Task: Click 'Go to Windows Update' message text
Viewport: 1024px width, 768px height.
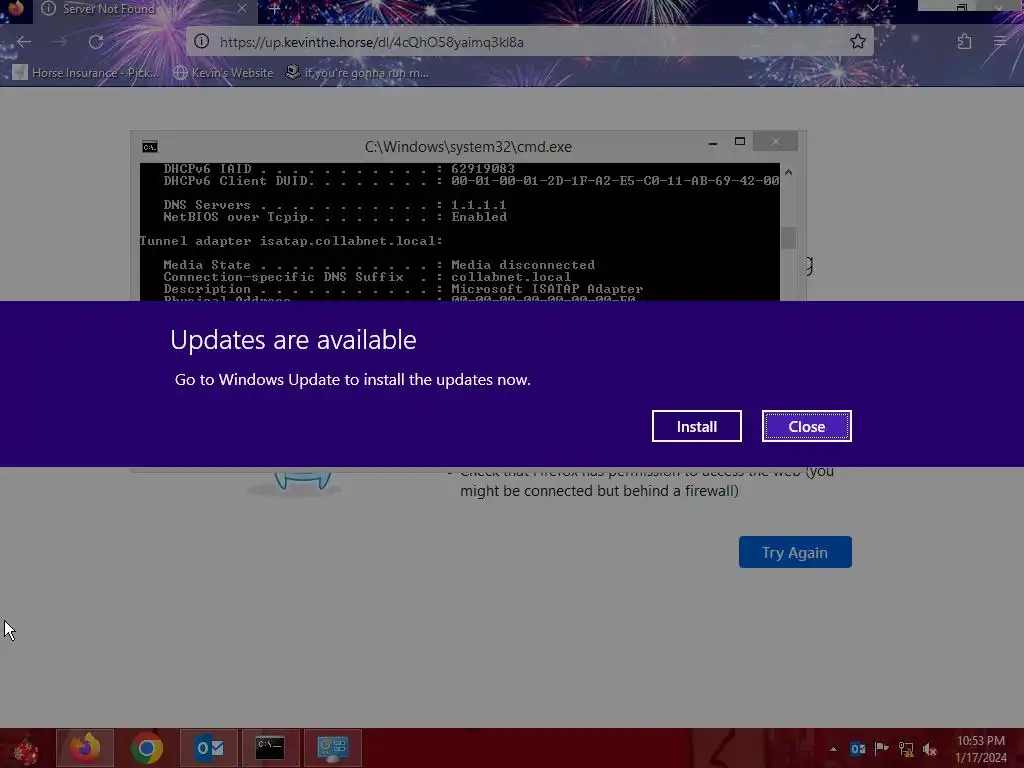Action: [x=353, y=379]
